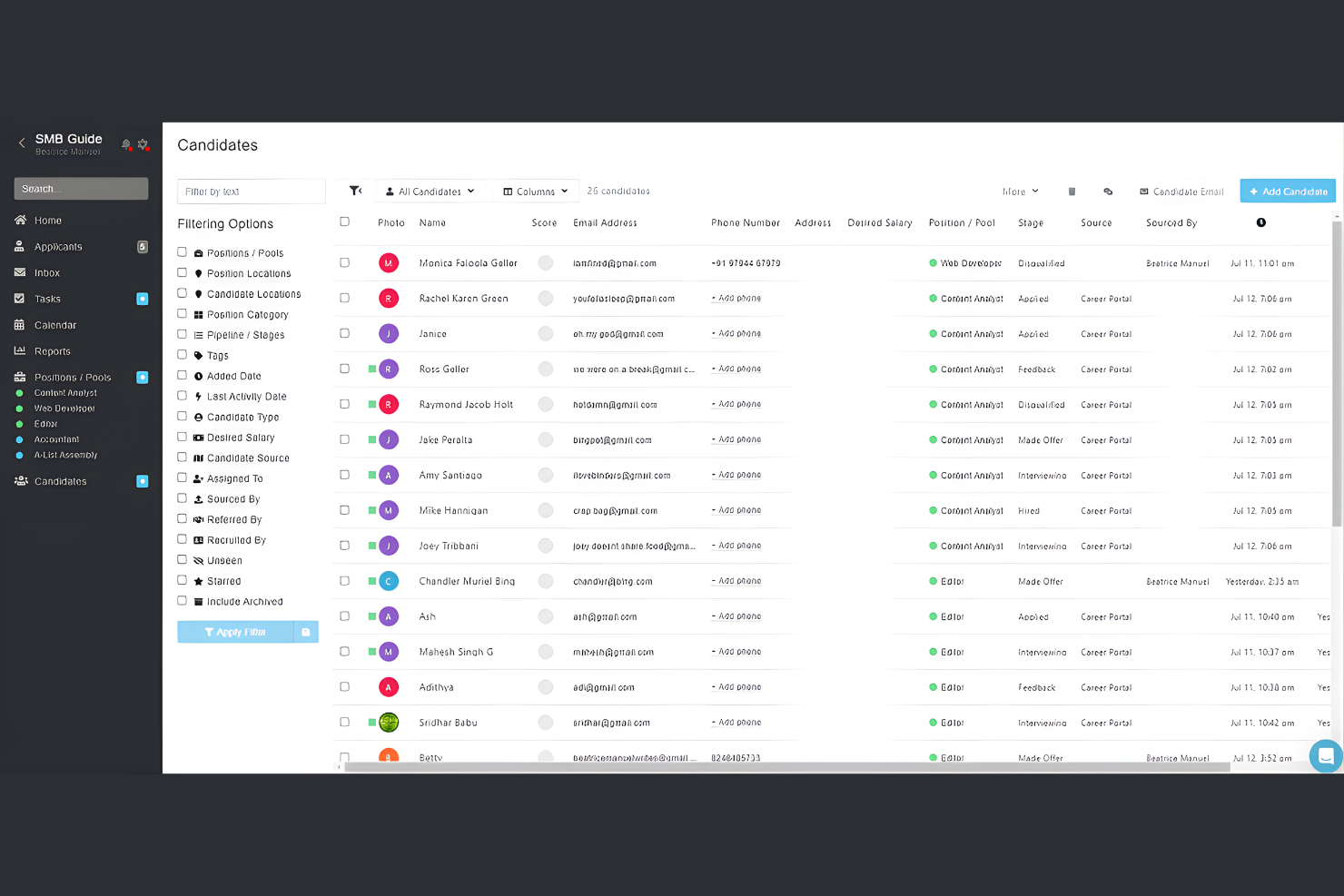Select all candidates using the header checkbox
This screenshot has width=1344, height=896.
coord(344,222)
